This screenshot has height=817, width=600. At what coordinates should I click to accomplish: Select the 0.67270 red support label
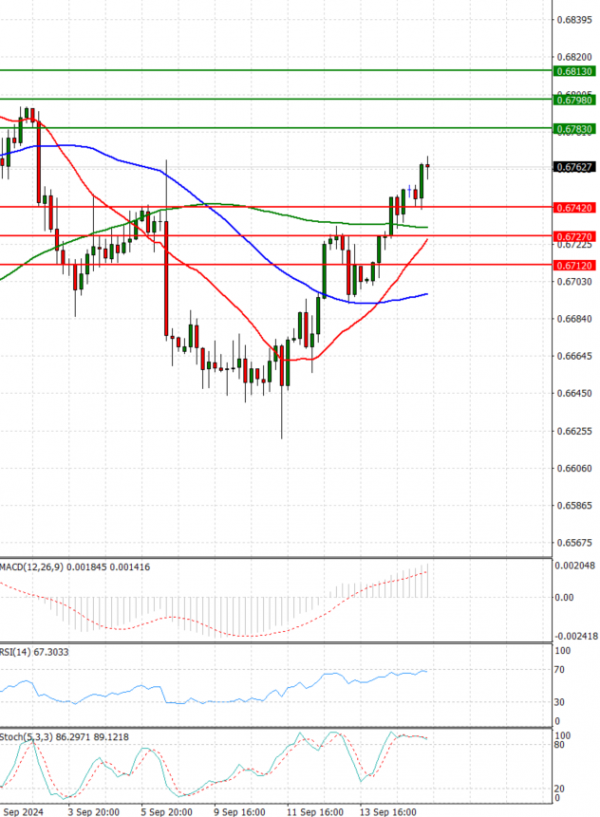coord(574,237)
